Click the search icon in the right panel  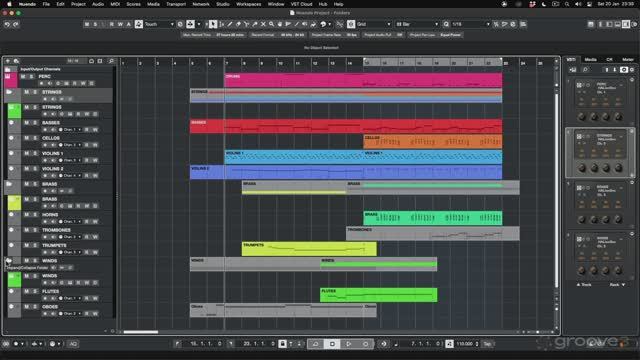pyautogui.click(x=585, y=70)
